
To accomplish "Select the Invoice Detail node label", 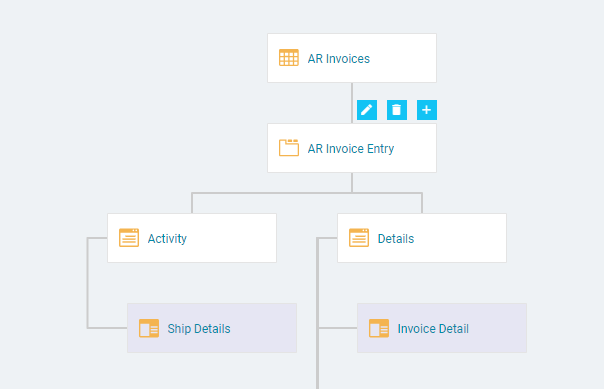I will tap(433, 329).
